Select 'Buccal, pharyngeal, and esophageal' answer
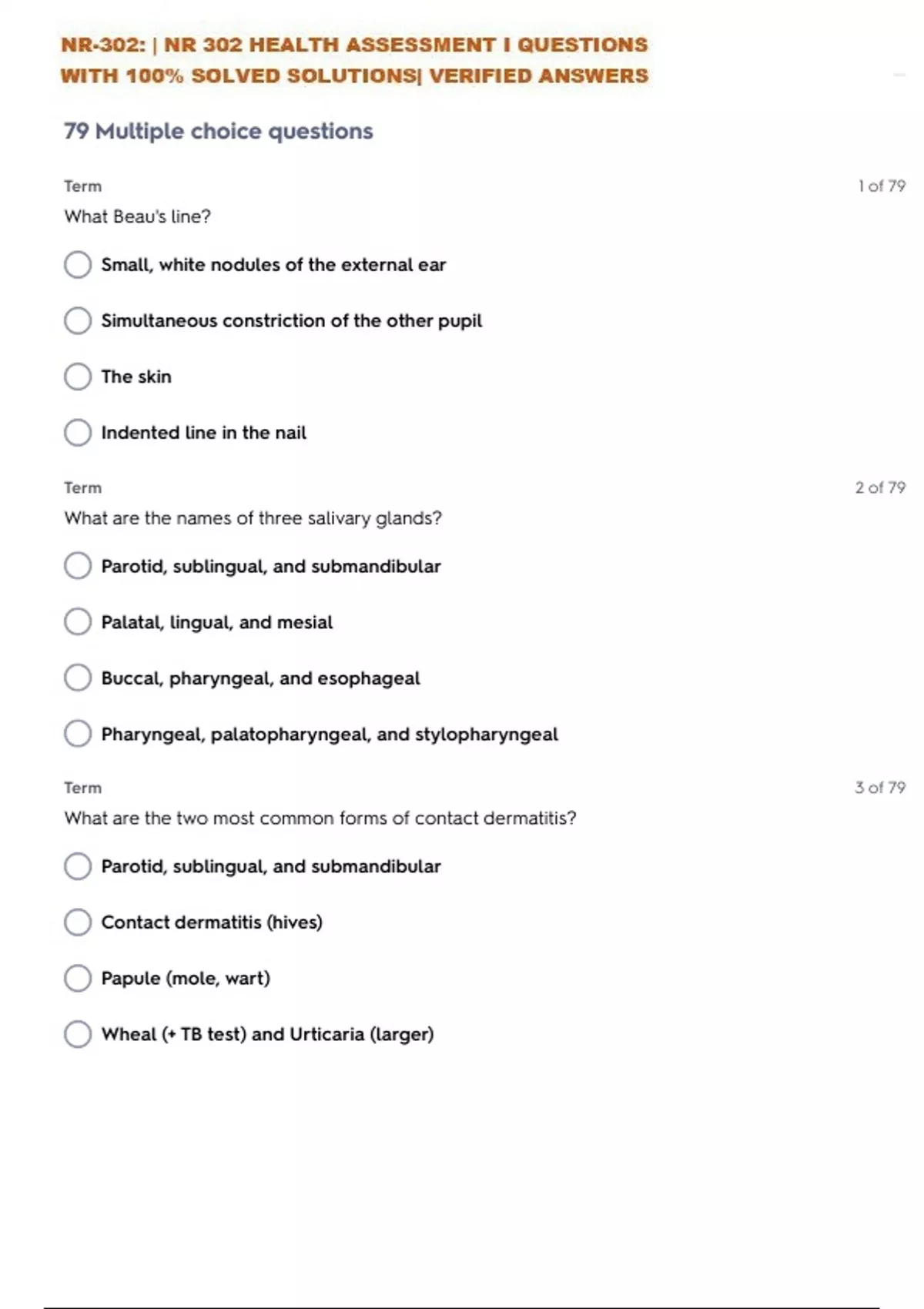Screen dimensions: 924x1309 [x=78, y=678]
